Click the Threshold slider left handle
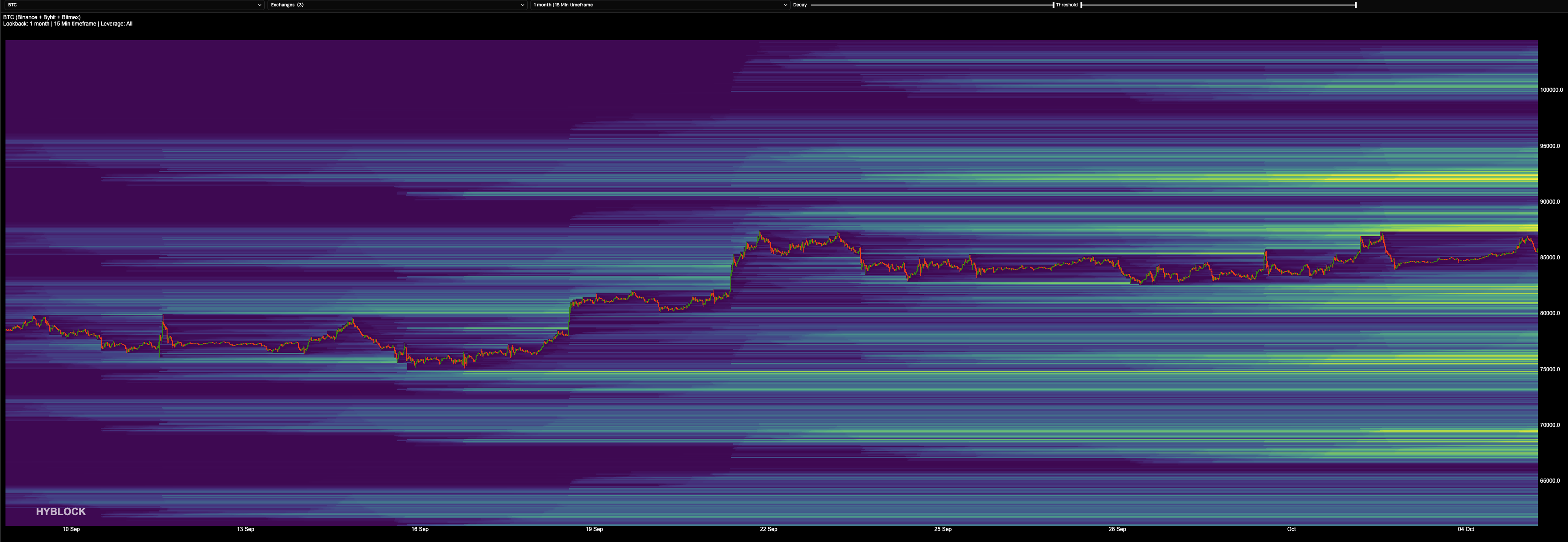1568x542 pixels. 1082,5
